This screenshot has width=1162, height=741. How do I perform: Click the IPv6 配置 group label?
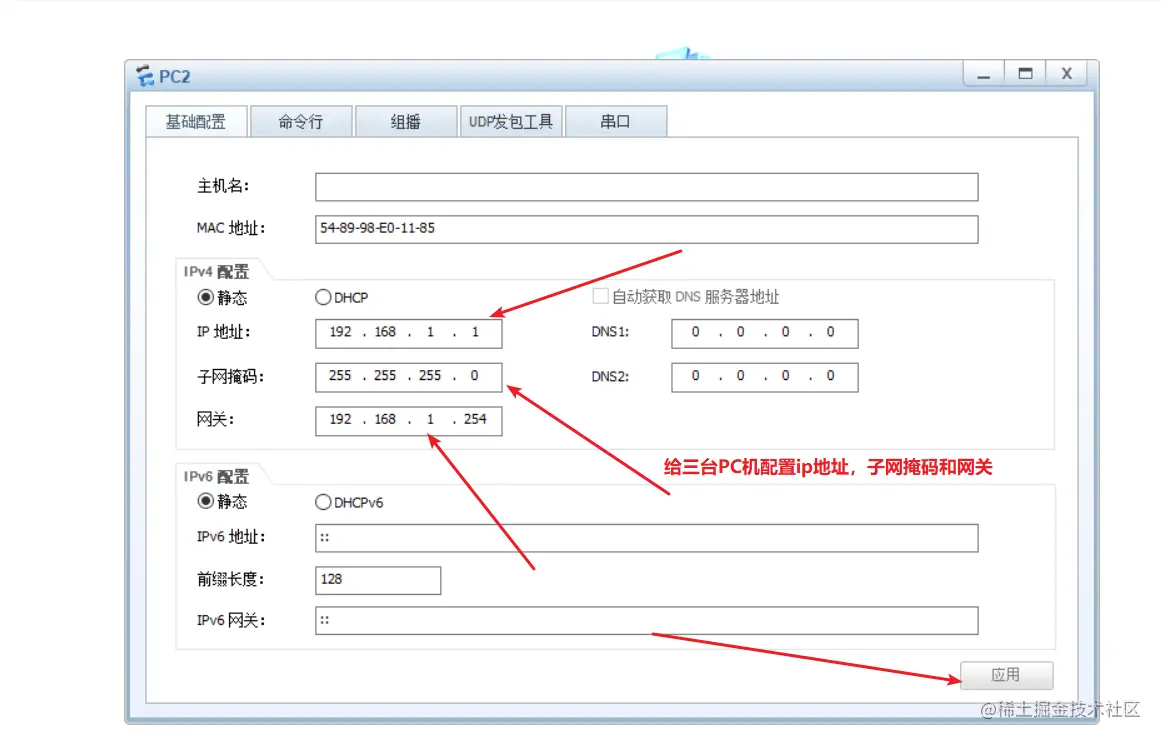click(216, 476)
